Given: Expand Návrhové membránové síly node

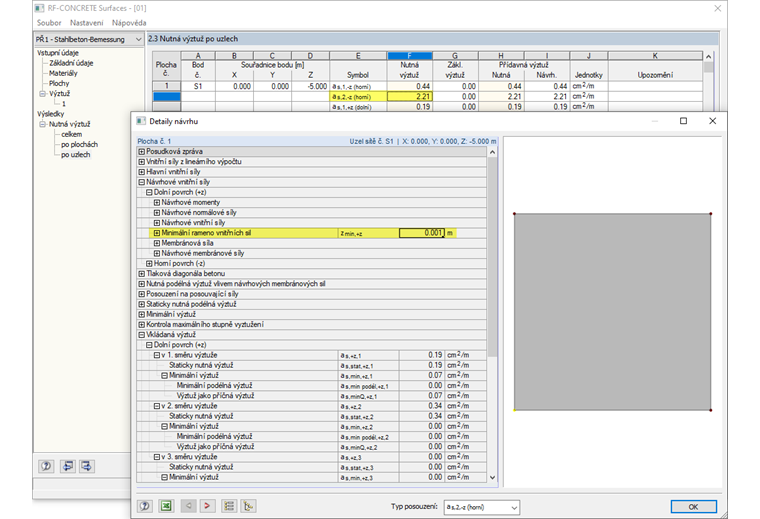Looking at the screenshot, I should [157, 253].
